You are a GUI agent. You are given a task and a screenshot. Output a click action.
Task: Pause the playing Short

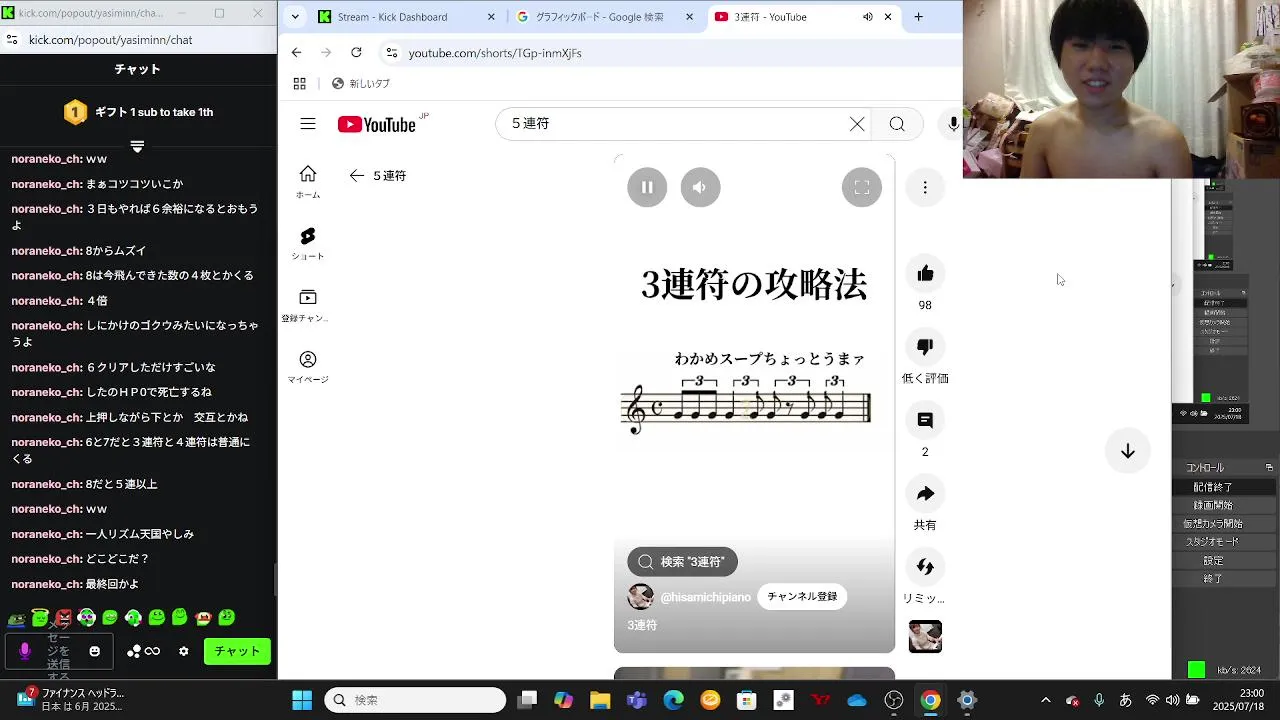coord(647,187)
